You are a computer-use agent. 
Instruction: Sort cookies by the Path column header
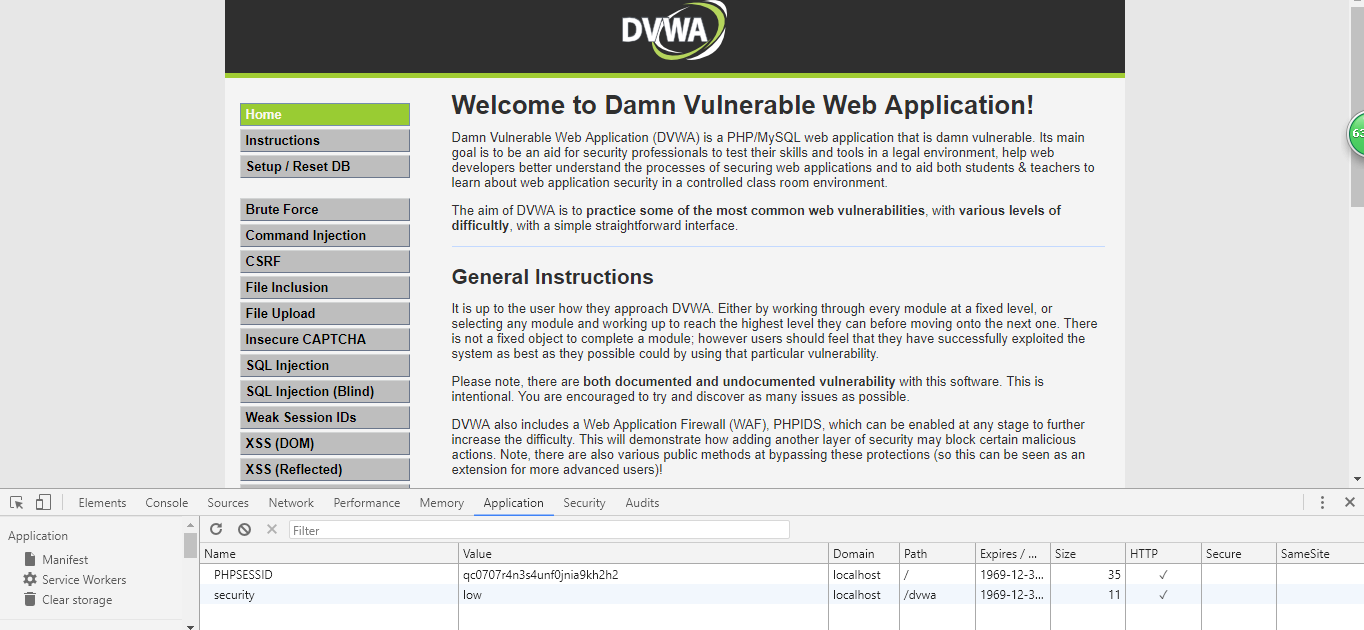937,553
